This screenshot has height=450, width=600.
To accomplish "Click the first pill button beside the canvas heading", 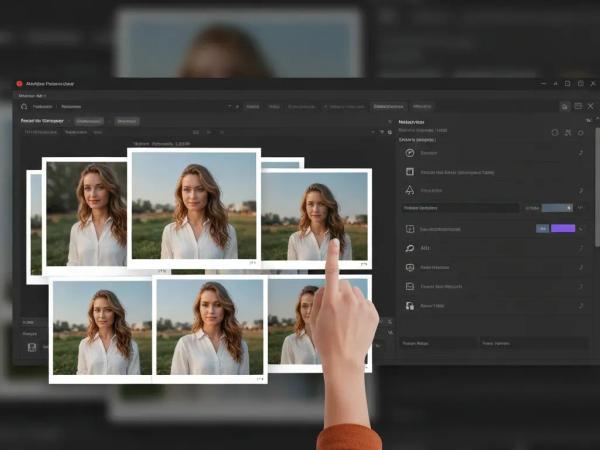I will [x=89, y=121].
